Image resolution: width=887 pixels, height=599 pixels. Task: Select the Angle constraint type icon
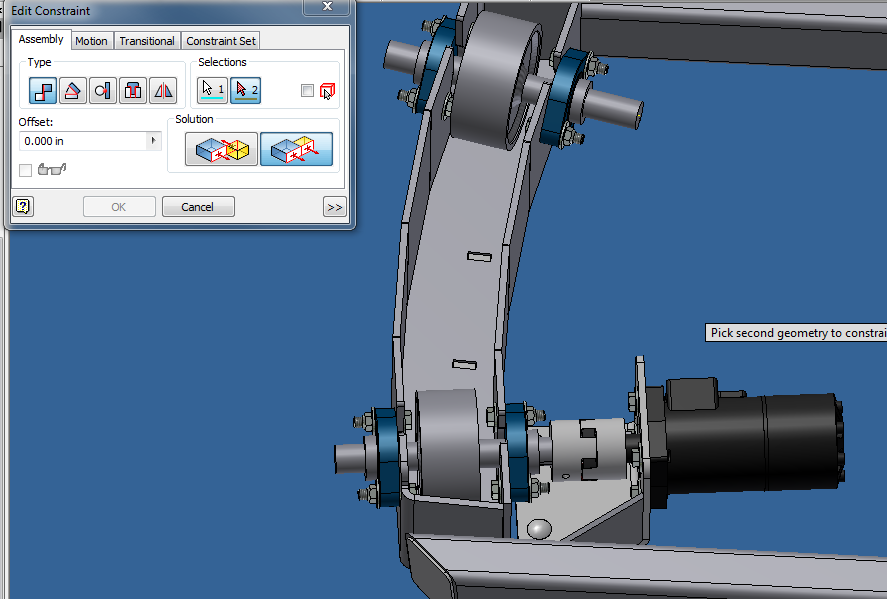point(72,90)
